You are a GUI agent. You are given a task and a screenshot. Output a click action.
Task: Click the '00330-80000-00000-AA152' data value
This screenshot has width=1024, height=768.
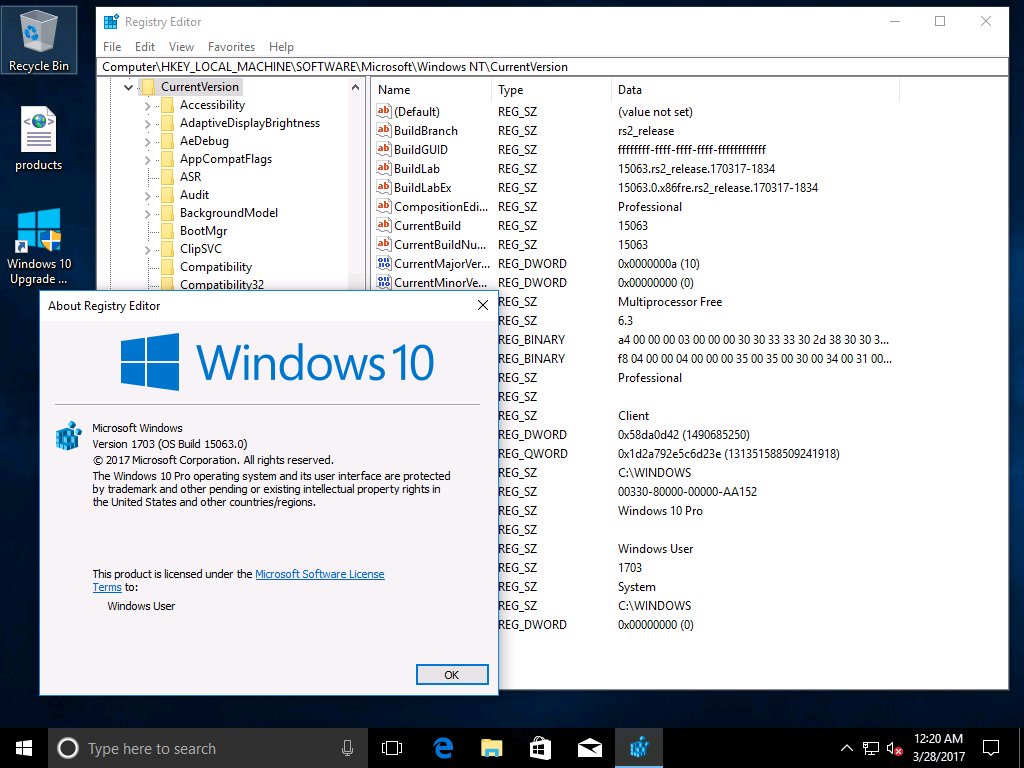tap(687, 492)
